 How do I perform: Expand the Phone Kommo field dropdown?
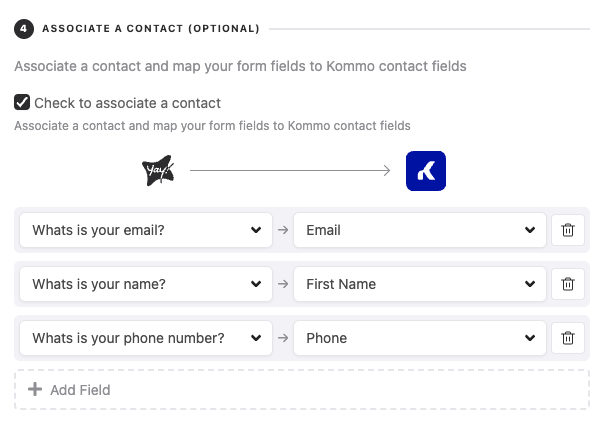click(x=420, y=338)
